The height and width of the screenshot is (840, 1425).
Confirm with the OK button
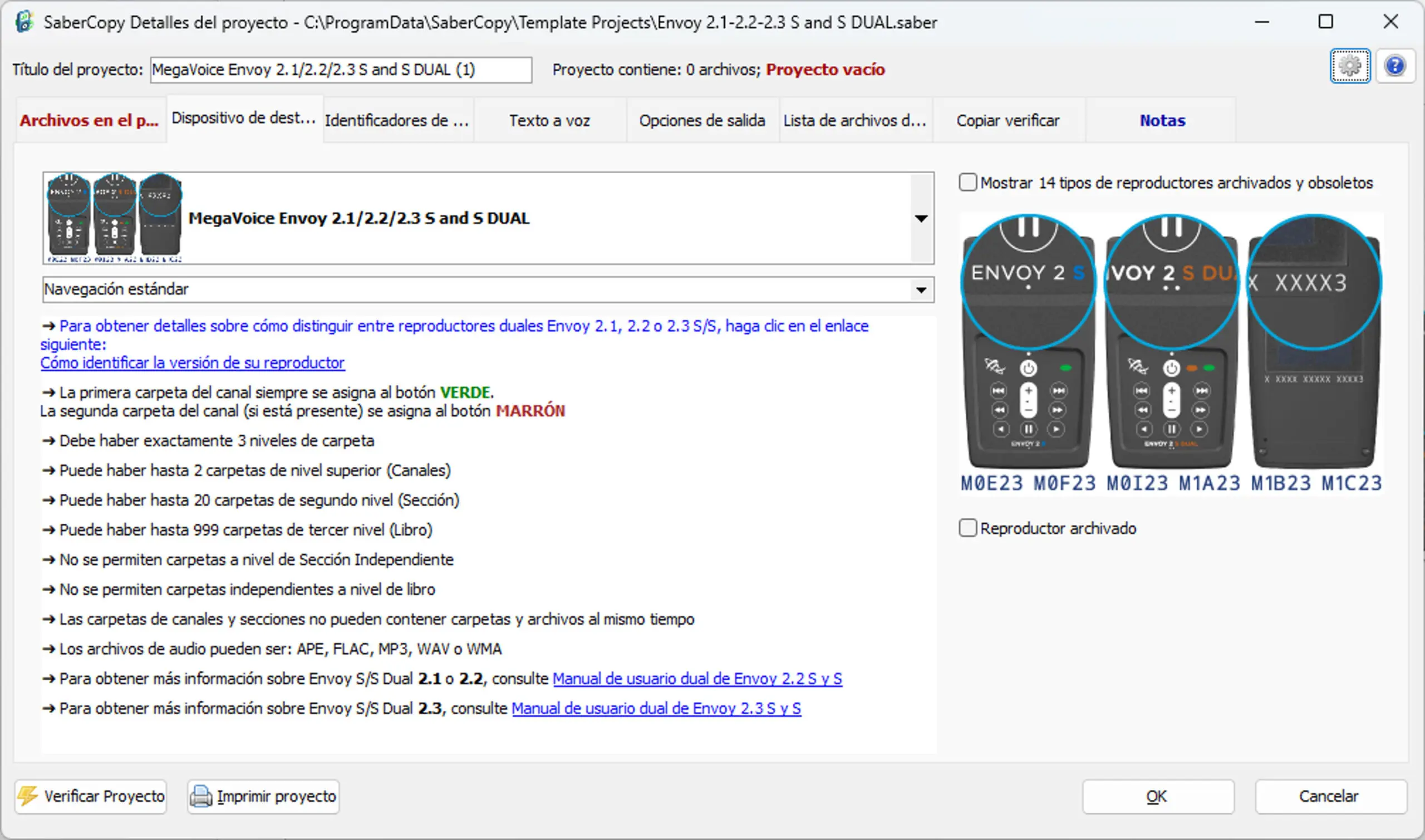[x=1158, y=797]
